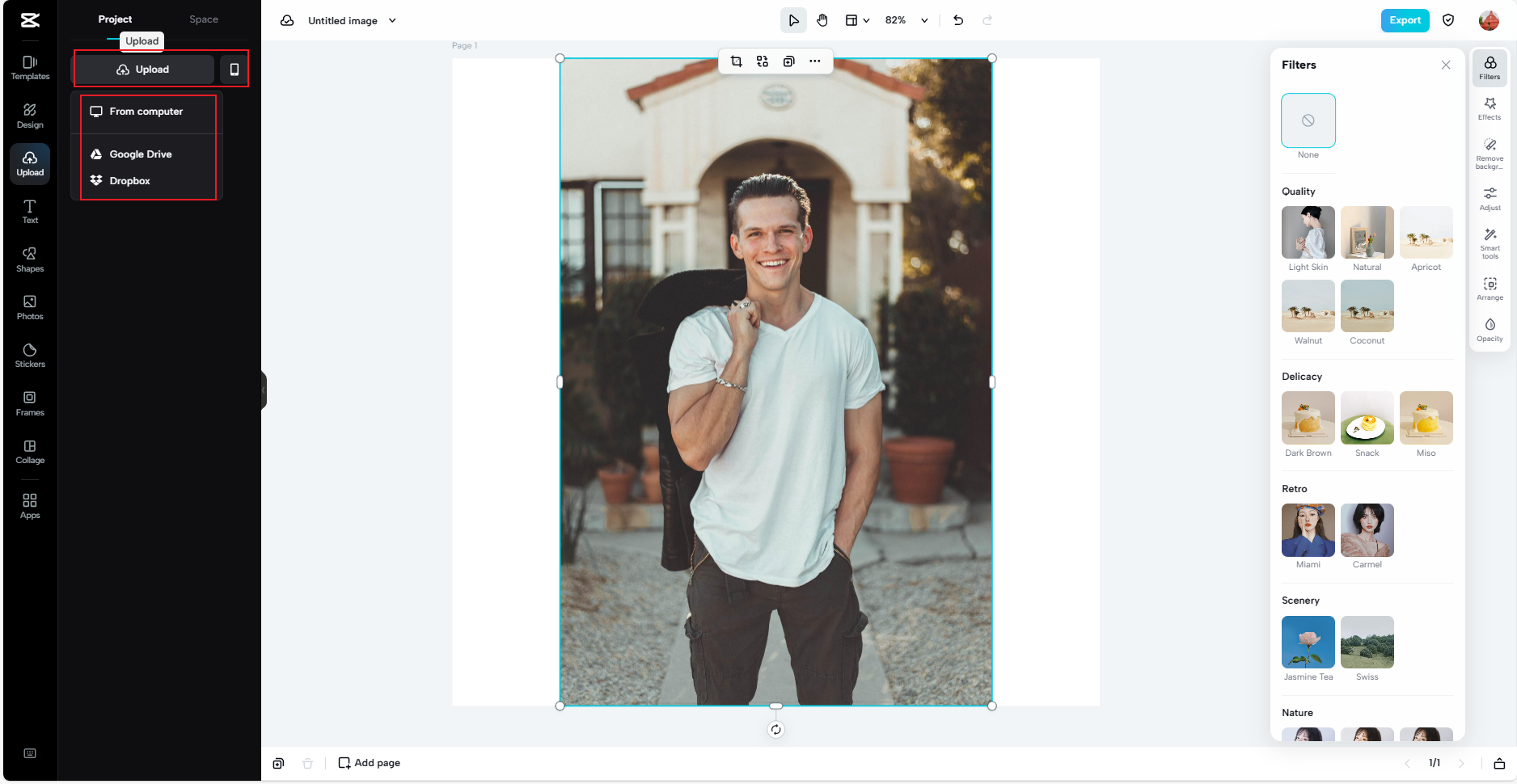The width and height of the screenshot is (1517, 784).
Task: Open the Text panel
Action: coord(29,212)
